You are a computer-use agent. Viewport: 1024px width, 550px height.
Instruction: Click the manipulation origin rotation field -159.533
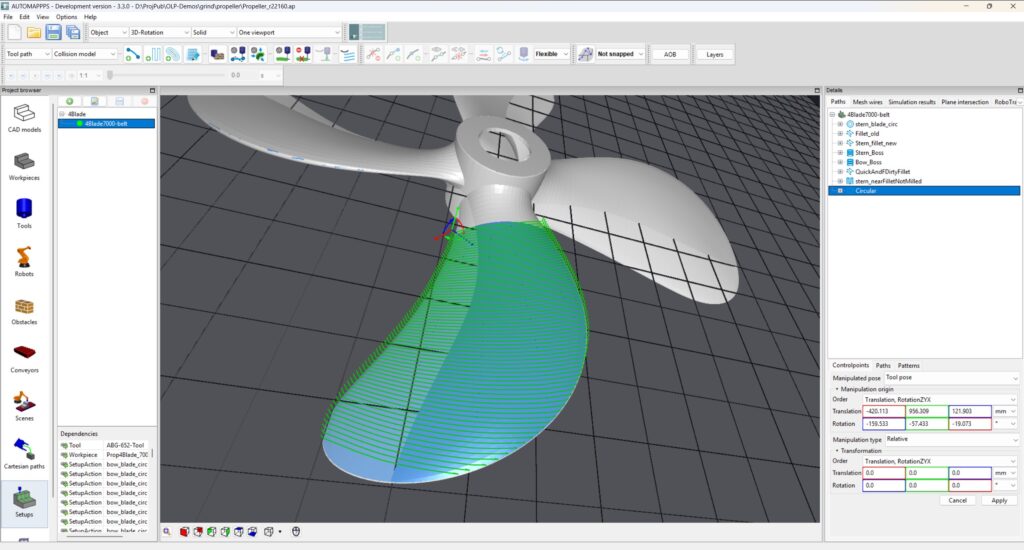click(x=884, y=424)
